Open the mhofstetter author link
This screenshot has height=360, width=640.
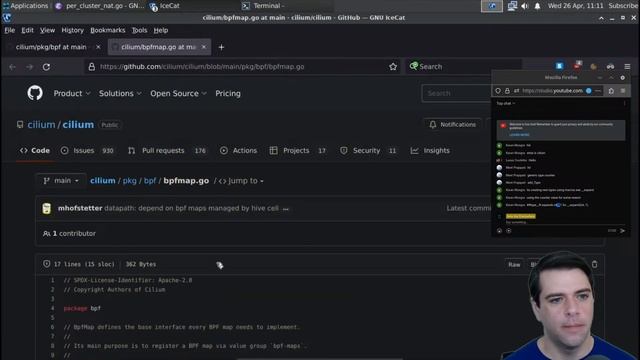point(80,208)
